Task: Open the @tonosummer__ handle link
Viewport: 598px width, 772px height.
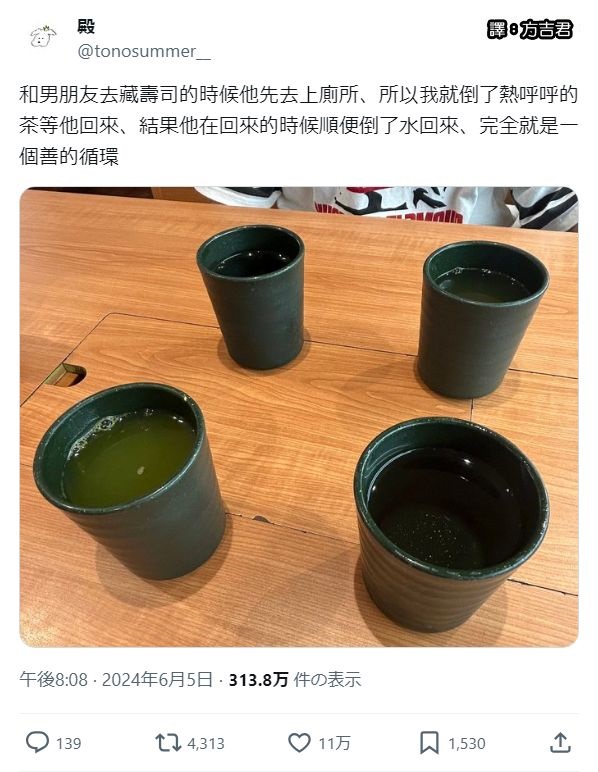Action: tap(144, 51)
